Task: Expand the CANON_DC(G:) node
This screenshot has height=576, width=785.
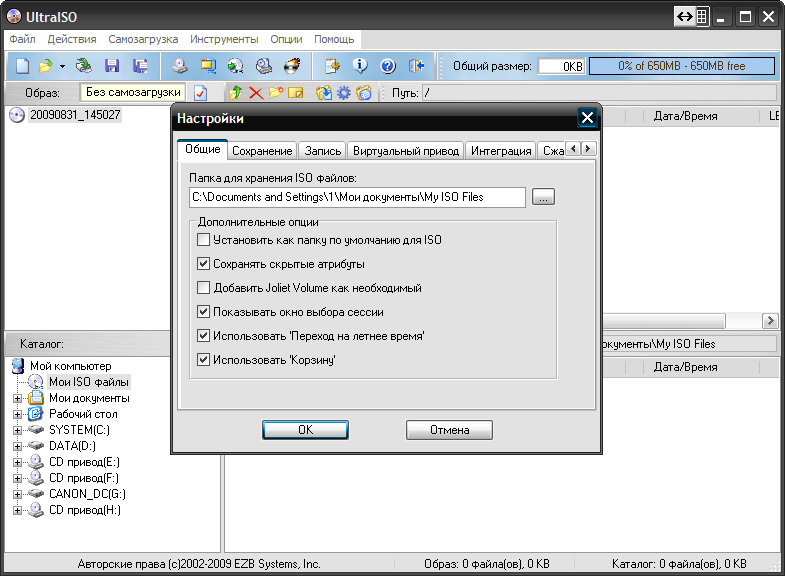Action: click(18, 494)
